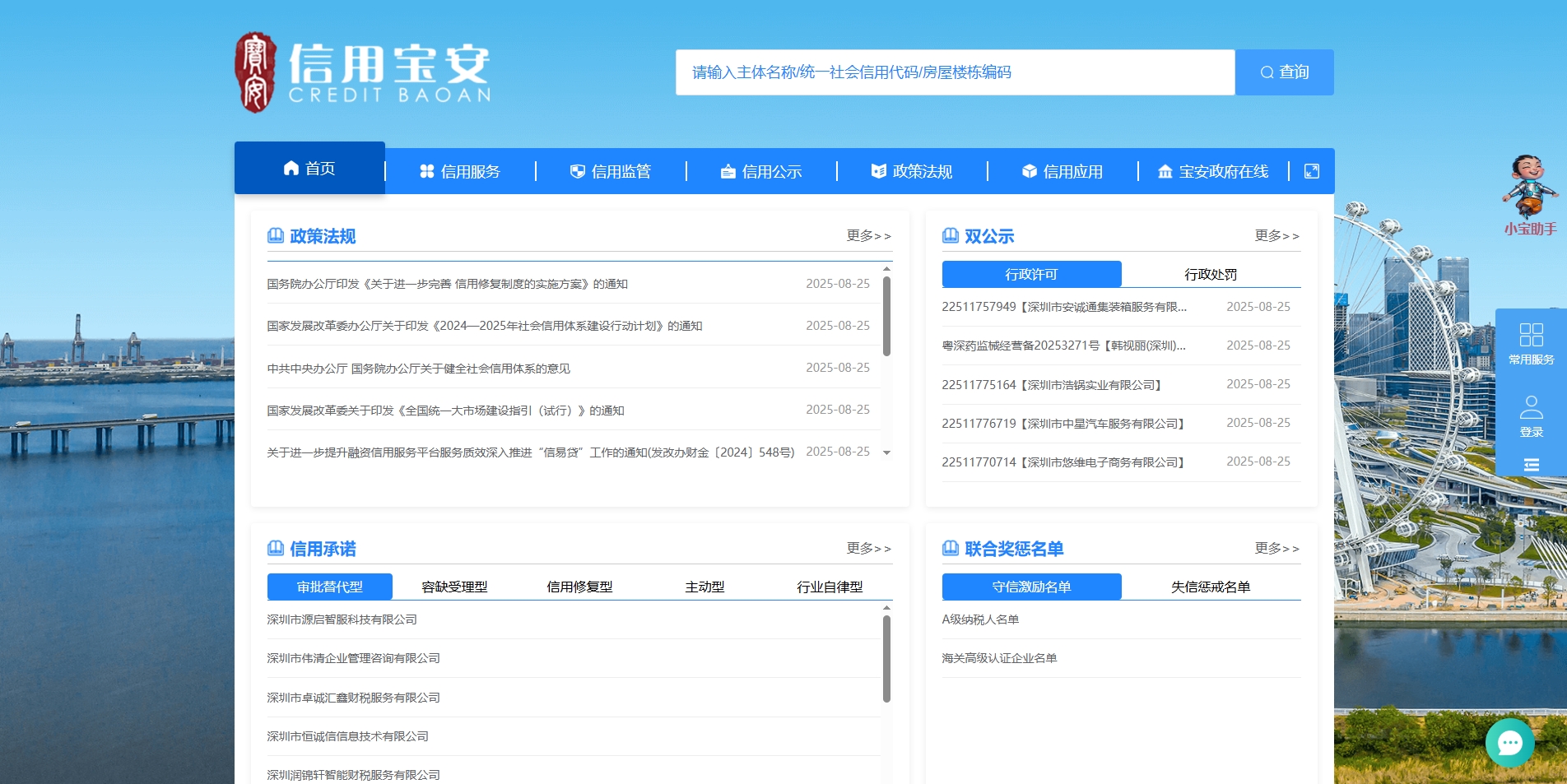This screenshot has width=1567, height=784.
Task: Open the green chat bubble button
Action: pyautogui.click(x=1509, y=743)
